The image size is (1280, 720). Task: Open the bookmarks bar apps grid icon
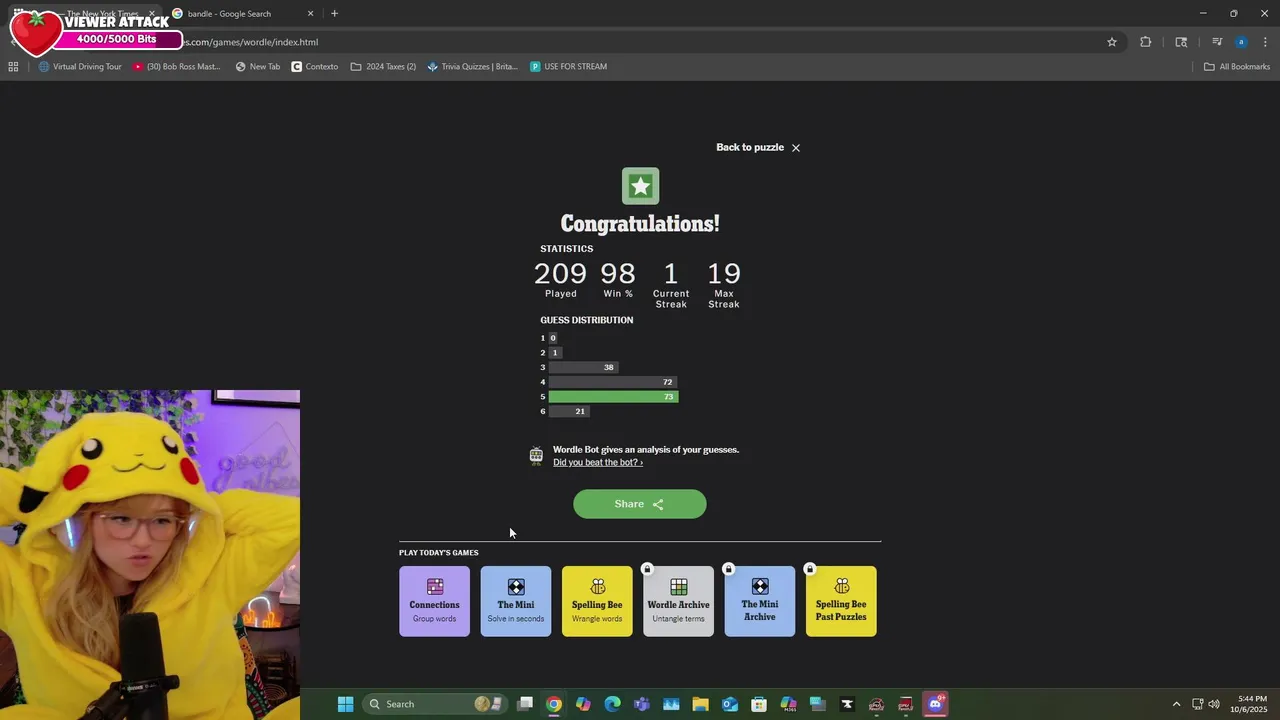tap(13, 67)
